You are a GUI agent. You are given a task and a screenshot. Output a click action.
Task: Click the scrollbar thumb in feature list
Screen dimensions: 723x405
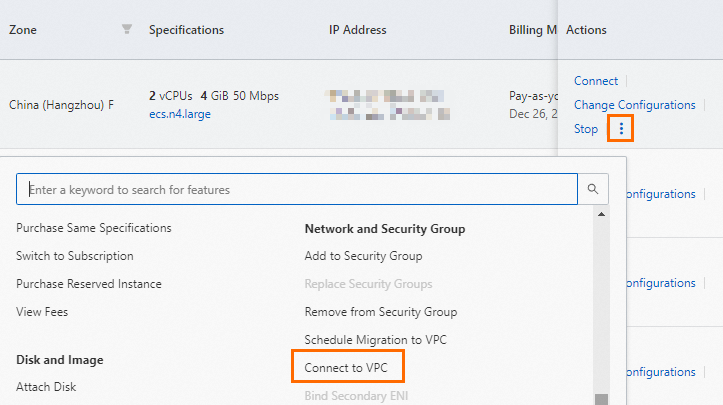point(601,399)
